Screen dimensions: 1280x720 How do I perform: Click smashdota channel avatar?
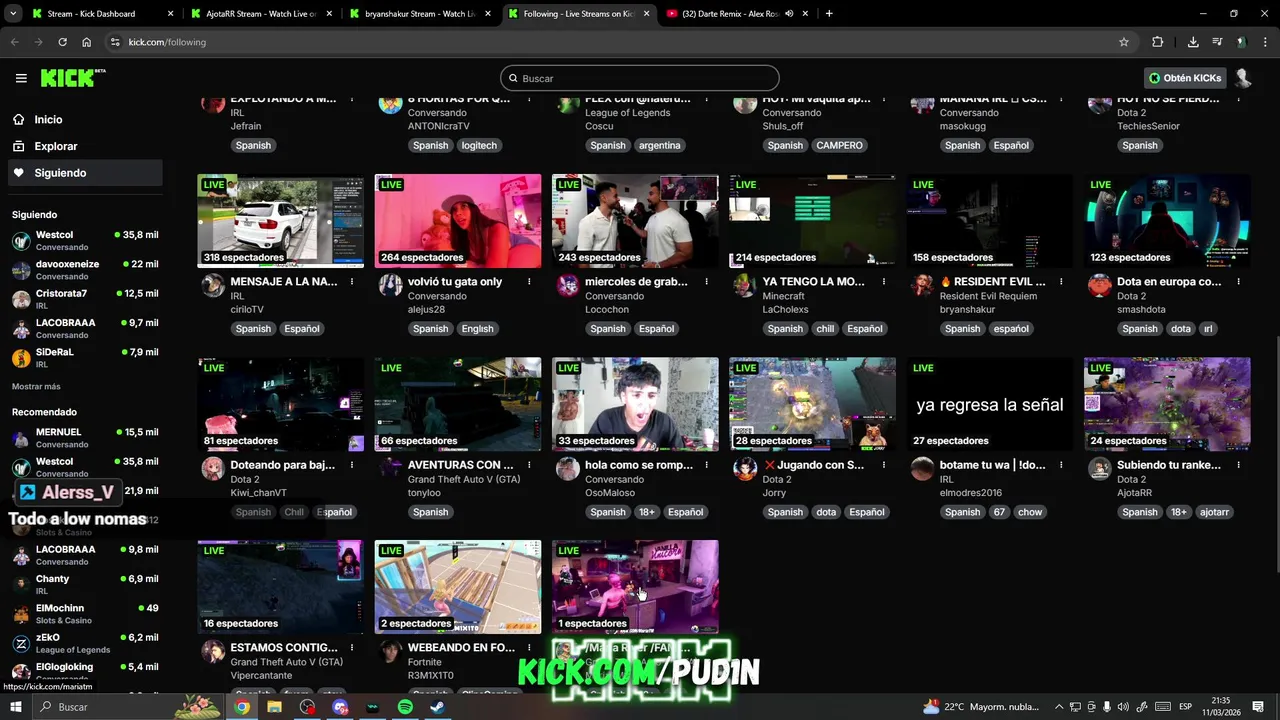point(1099,286)
